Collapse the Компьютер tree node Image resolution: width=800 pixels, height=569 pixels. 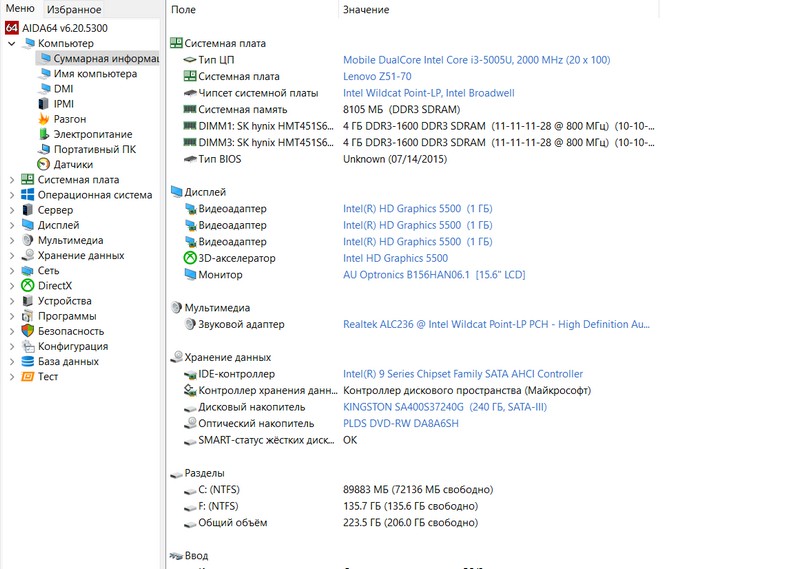coord(11,44)
